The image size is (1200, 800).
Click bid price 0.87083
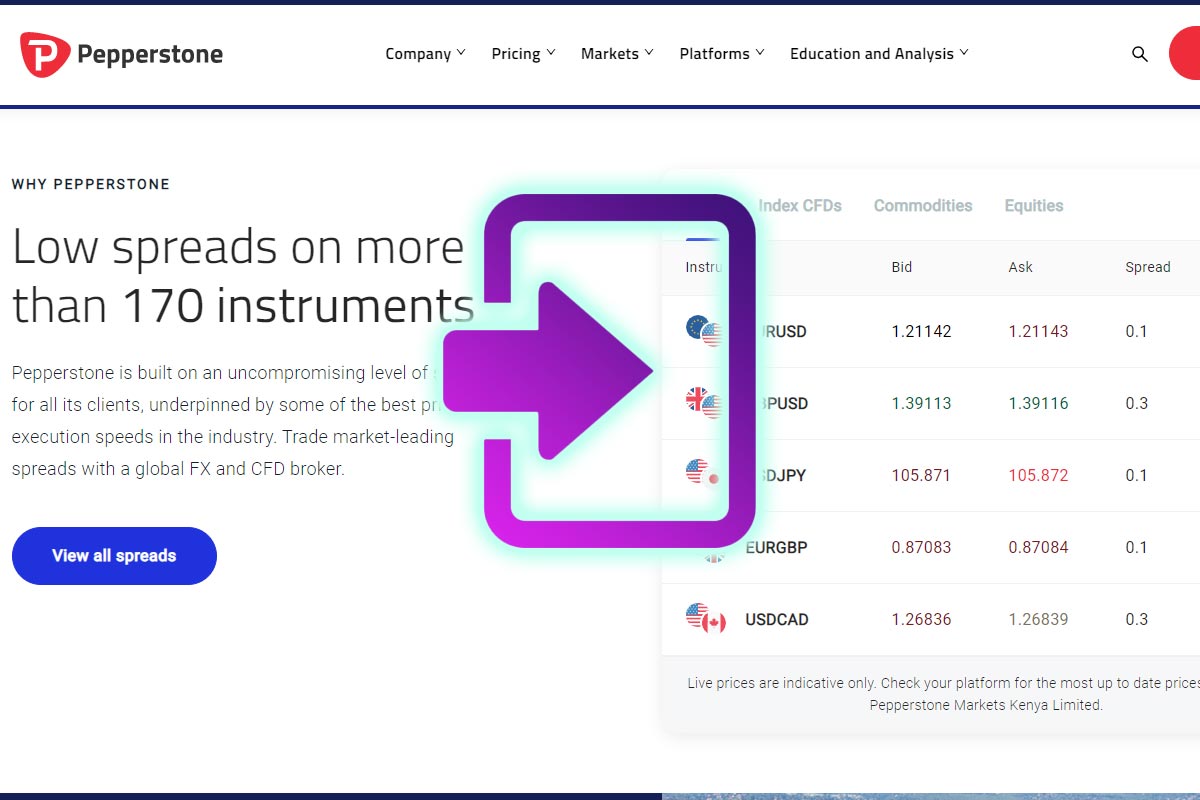[x=922, y=547]
